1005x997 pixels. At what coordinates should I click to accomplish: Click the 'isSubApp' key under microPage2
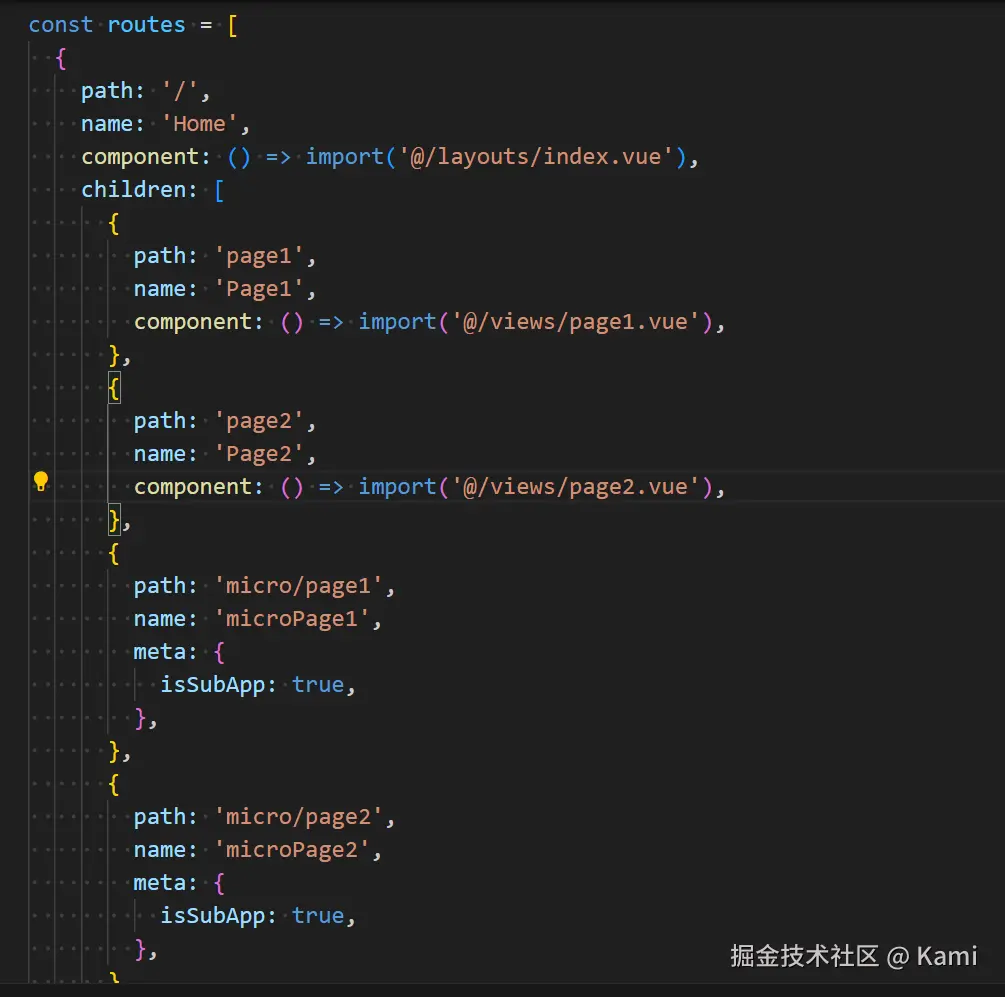click(212, 916)
